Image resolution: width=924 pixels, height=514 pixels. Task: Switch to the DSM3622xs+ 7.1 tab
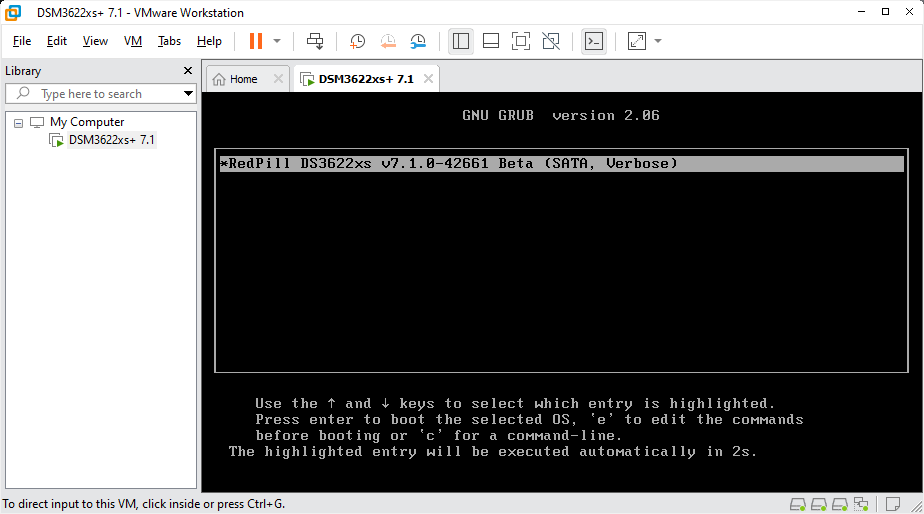coord(366,79)
